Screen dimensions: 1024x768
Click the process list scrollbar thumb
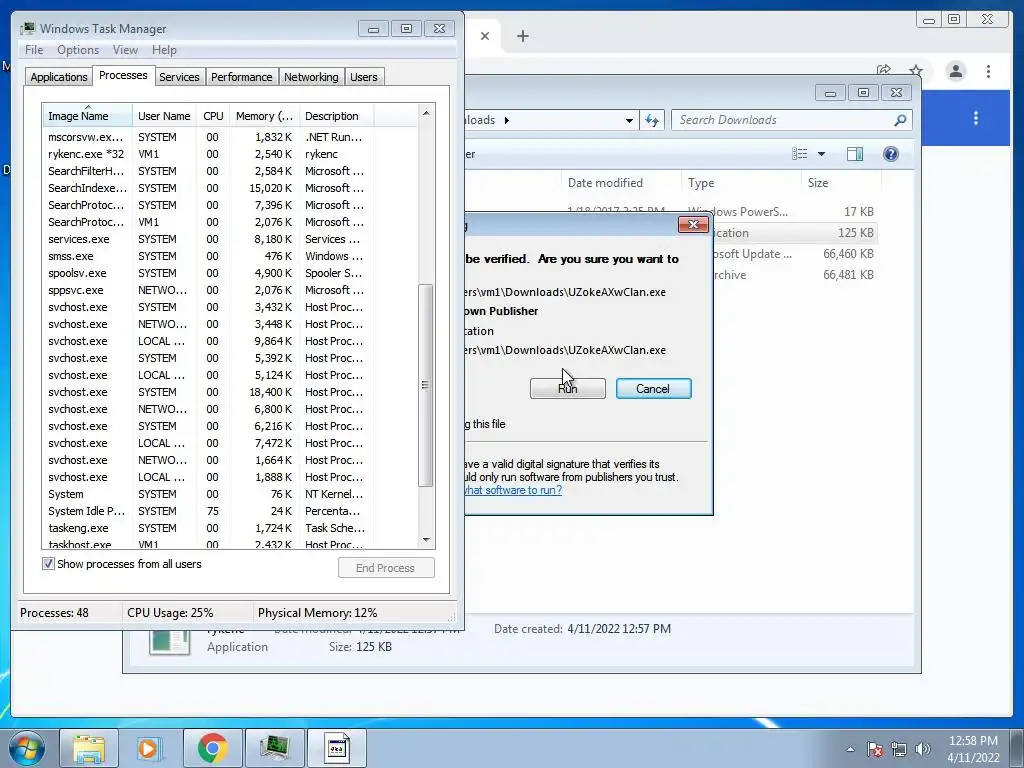coord(426,385)
